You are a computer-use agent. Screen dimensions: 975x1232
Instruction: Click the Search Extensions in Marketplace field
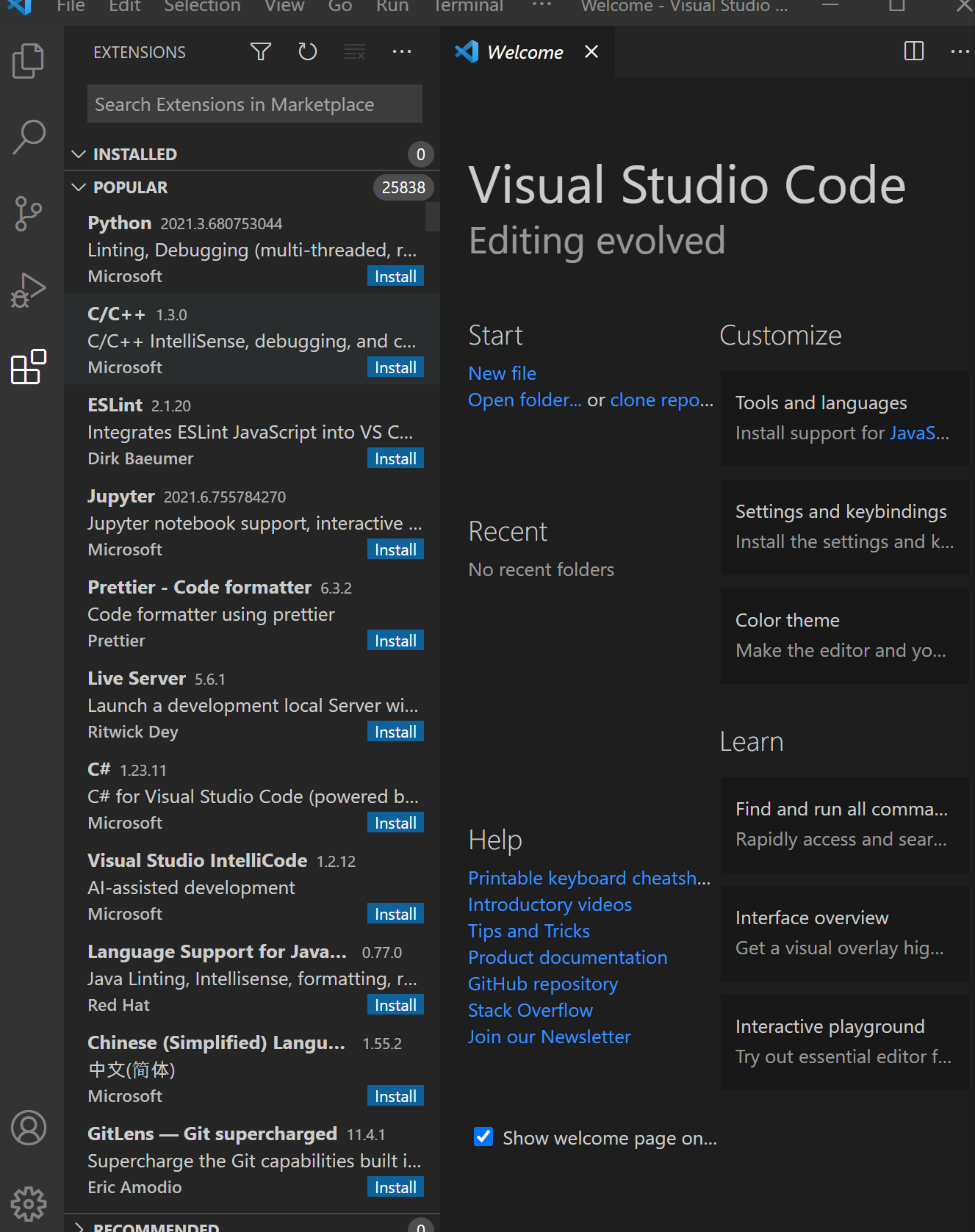(255, 104)
